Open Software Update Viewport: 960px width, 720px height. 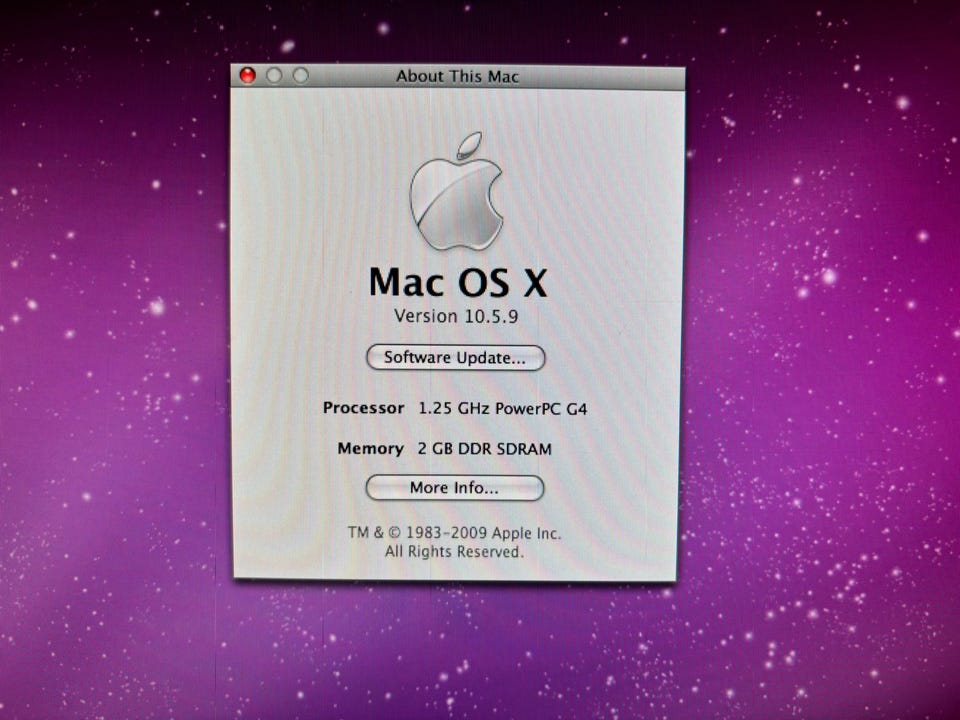pyautogui.click(x=456, y=358)
